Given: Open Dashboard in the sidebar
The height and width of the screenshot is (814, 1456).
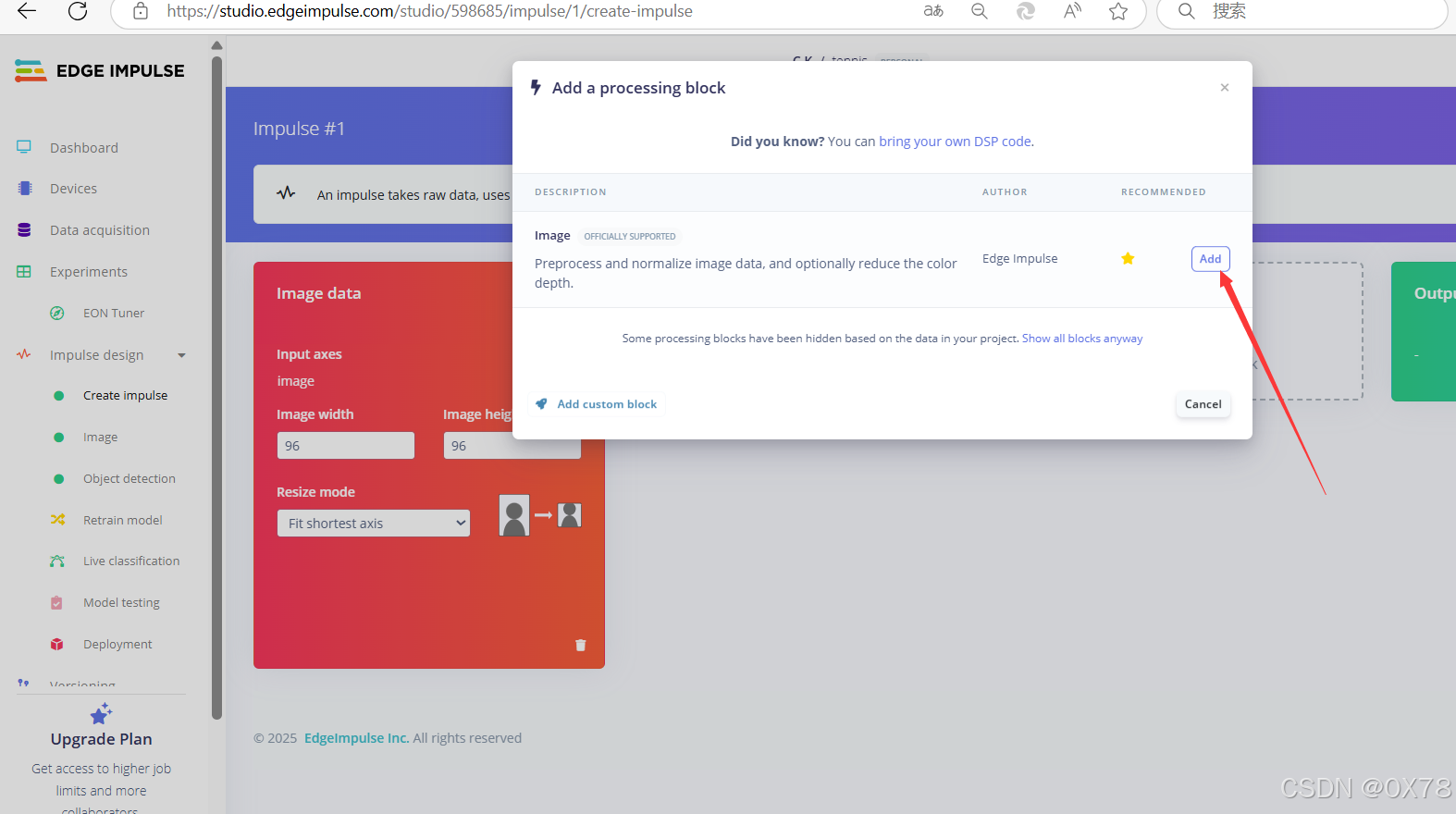Looking at the screenshot, I should [x=84, y=148].
